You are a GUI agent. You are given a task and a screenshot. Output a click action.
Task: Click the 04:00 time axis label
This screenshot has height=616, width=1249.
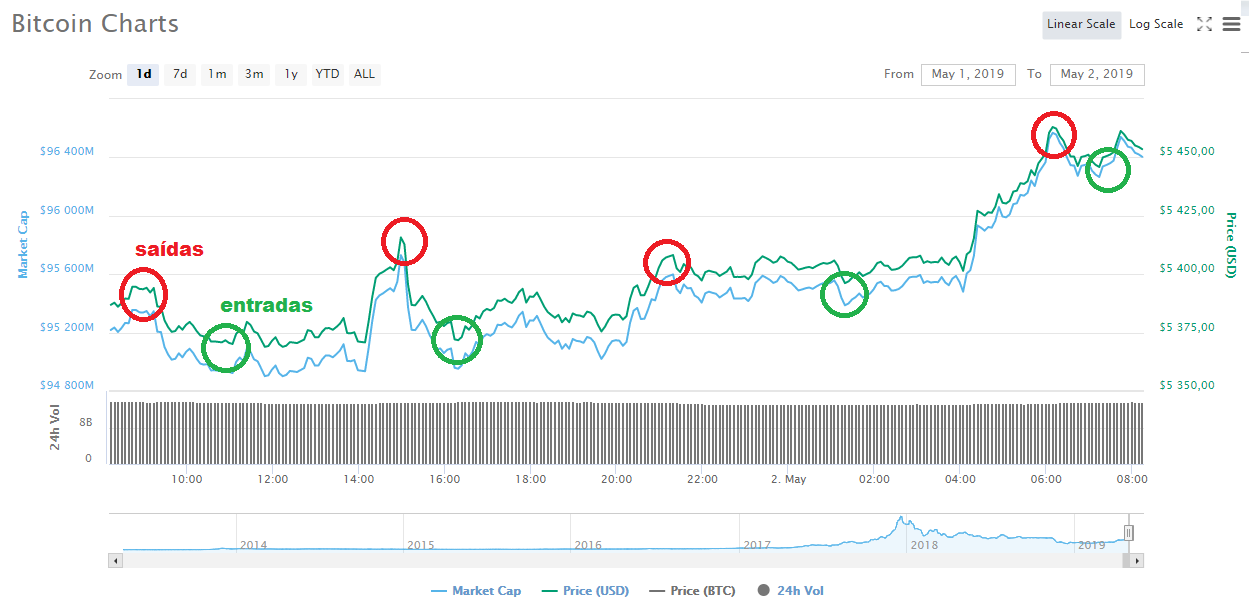[960, 479]
